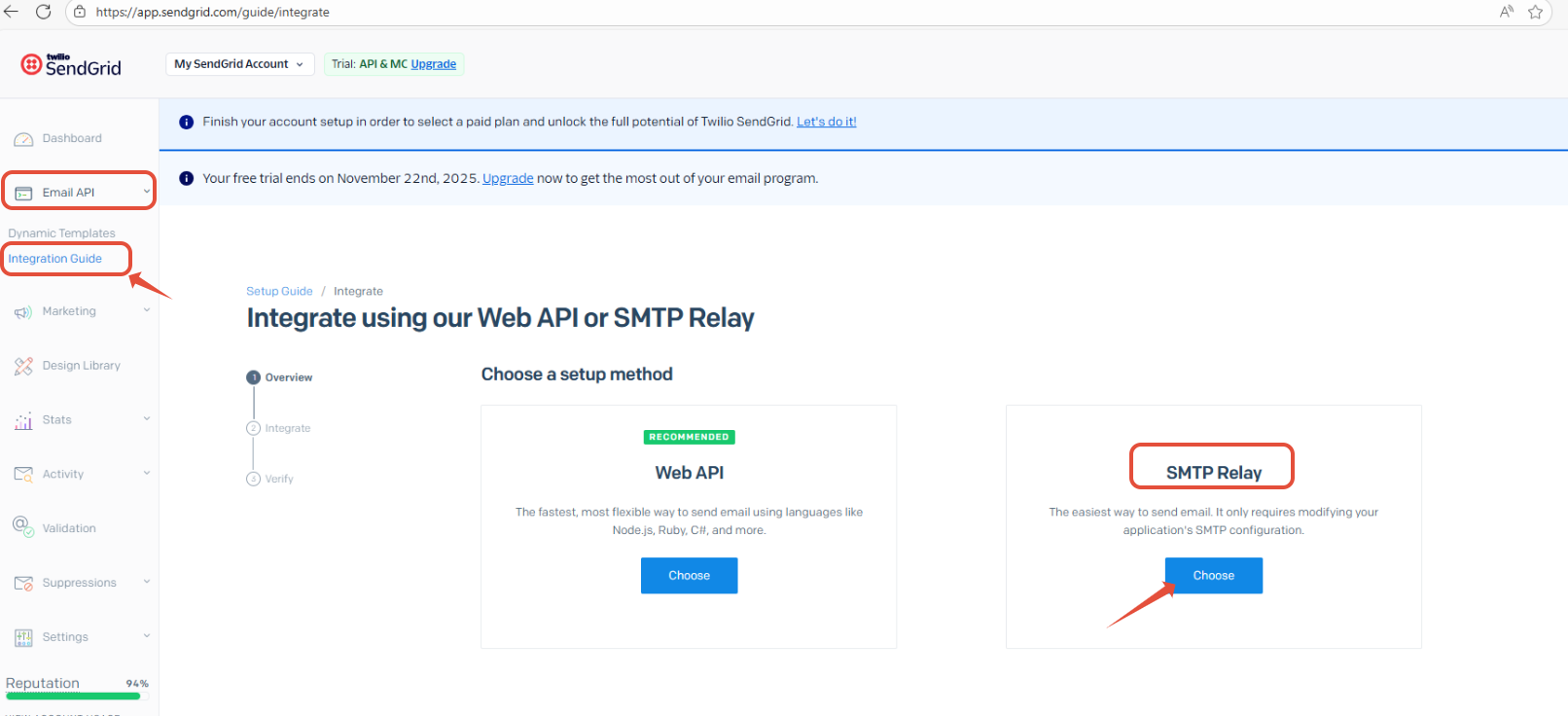Click the Stats chart icon
The width and height of the screenshot is (1568, 716).
point(23,421)
